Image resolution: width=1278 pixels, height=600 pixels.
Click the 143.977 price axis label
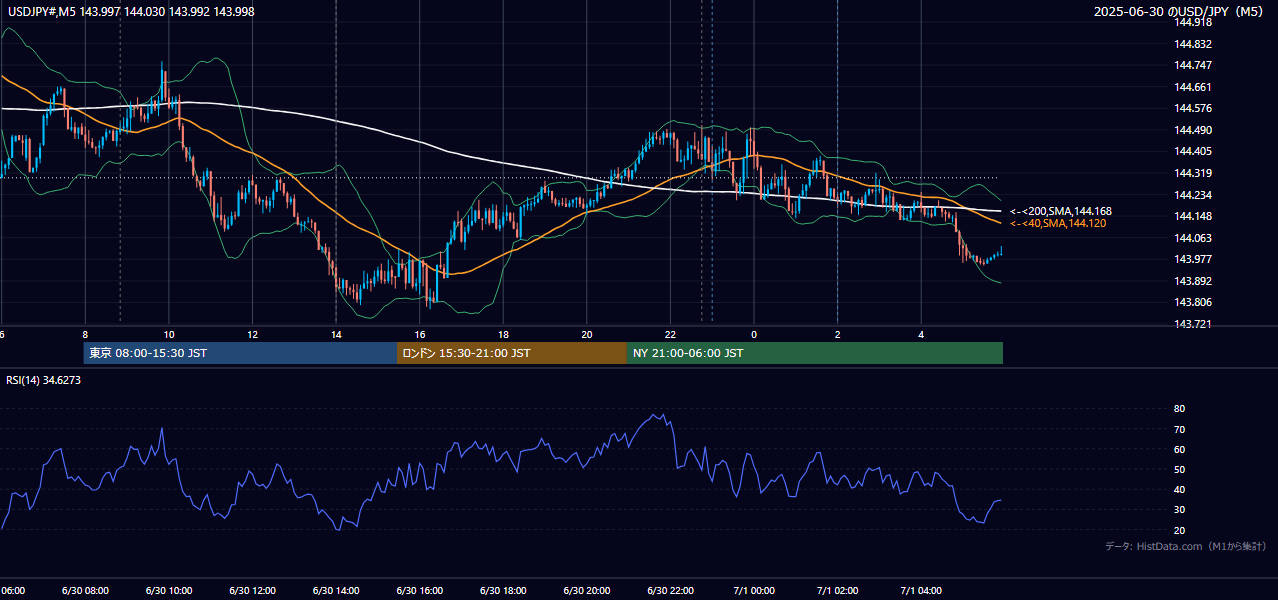point(1194,260)
